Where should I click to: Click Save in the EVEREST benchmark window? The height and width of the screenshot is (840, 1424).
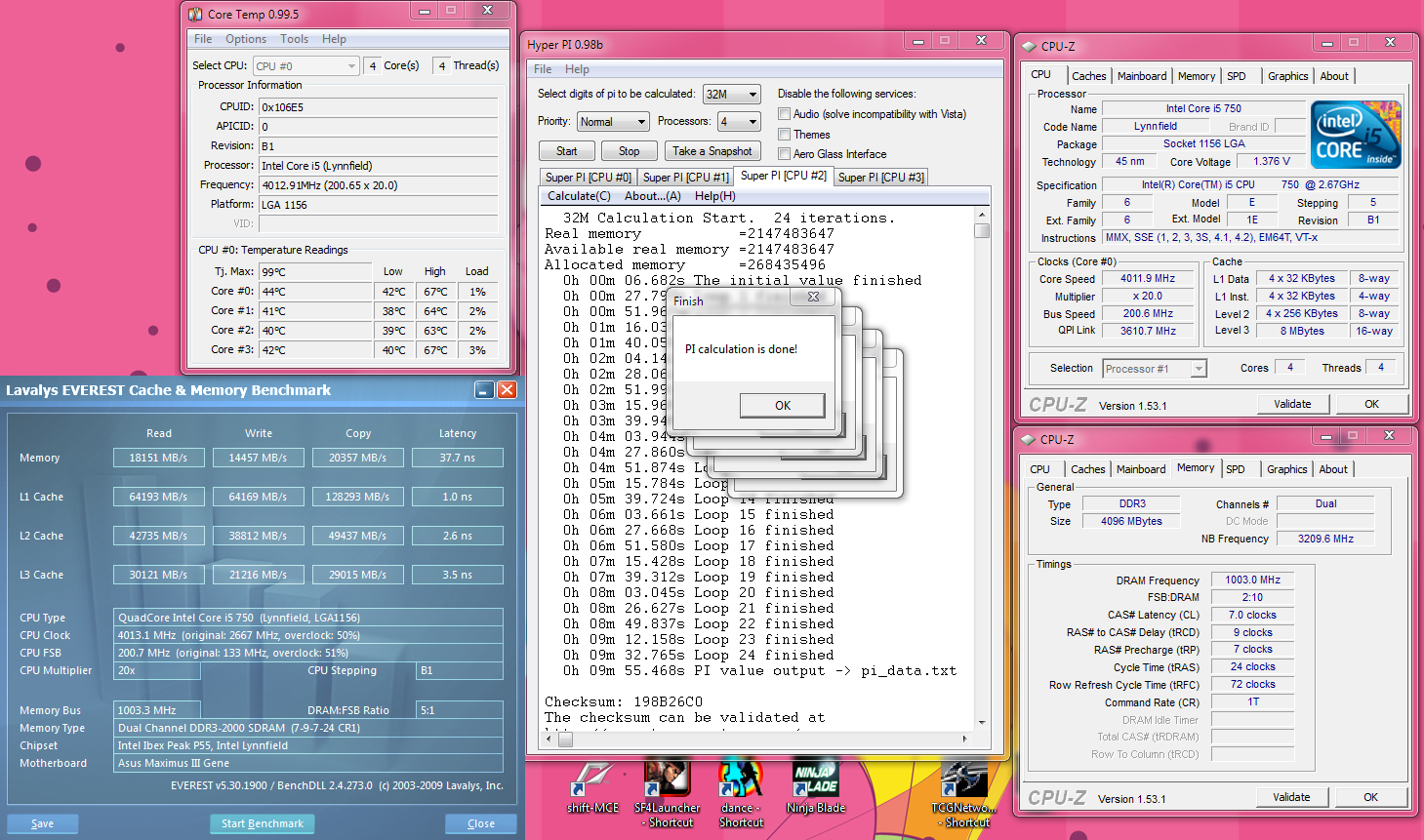42,823
